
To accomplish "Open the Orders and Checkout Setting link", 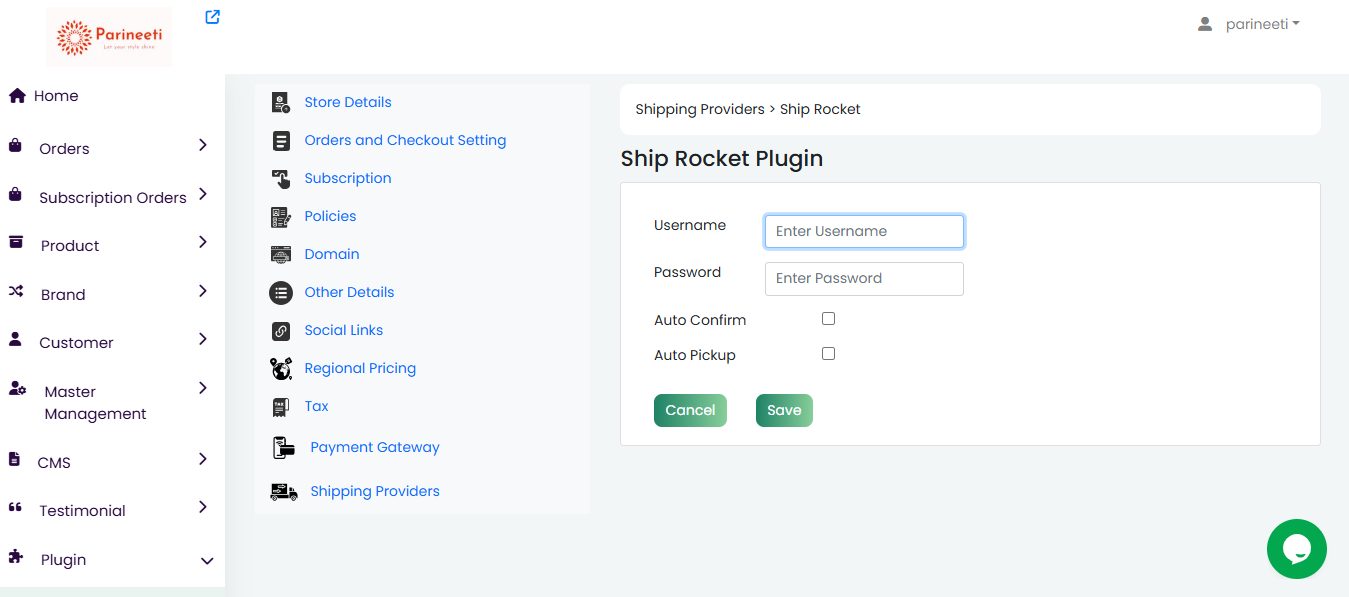I will coord(405,140).
